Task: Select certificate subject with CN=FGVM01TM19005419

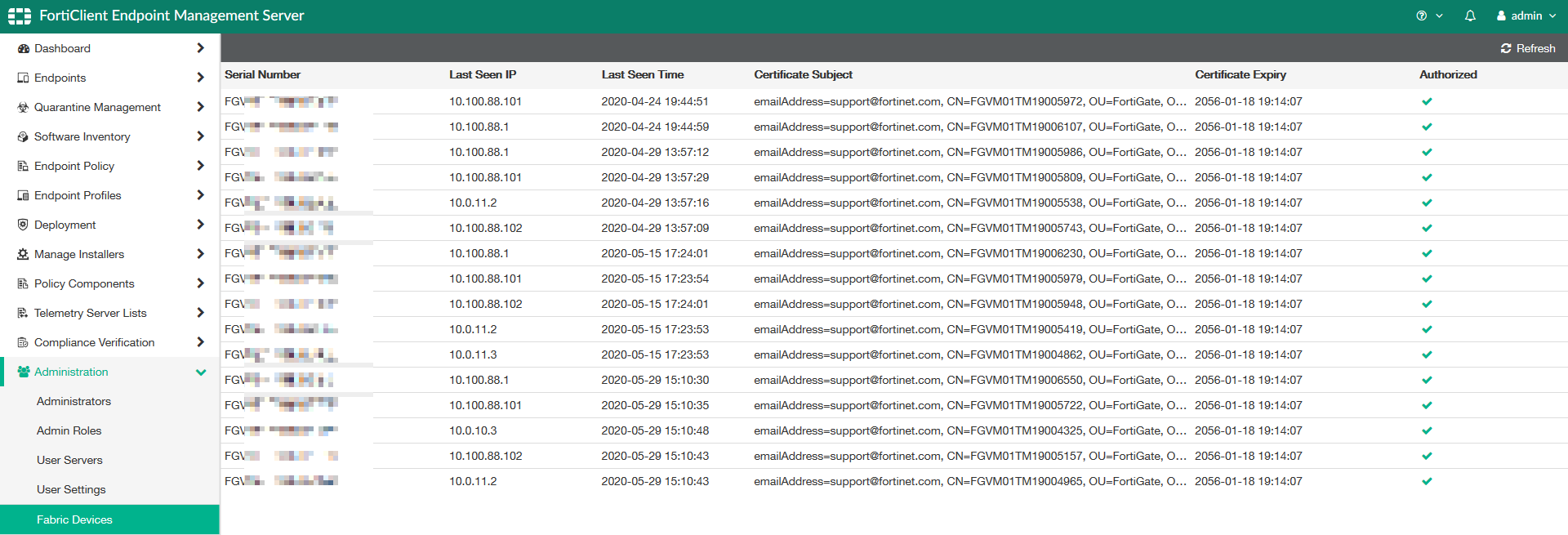Action: 970,329
